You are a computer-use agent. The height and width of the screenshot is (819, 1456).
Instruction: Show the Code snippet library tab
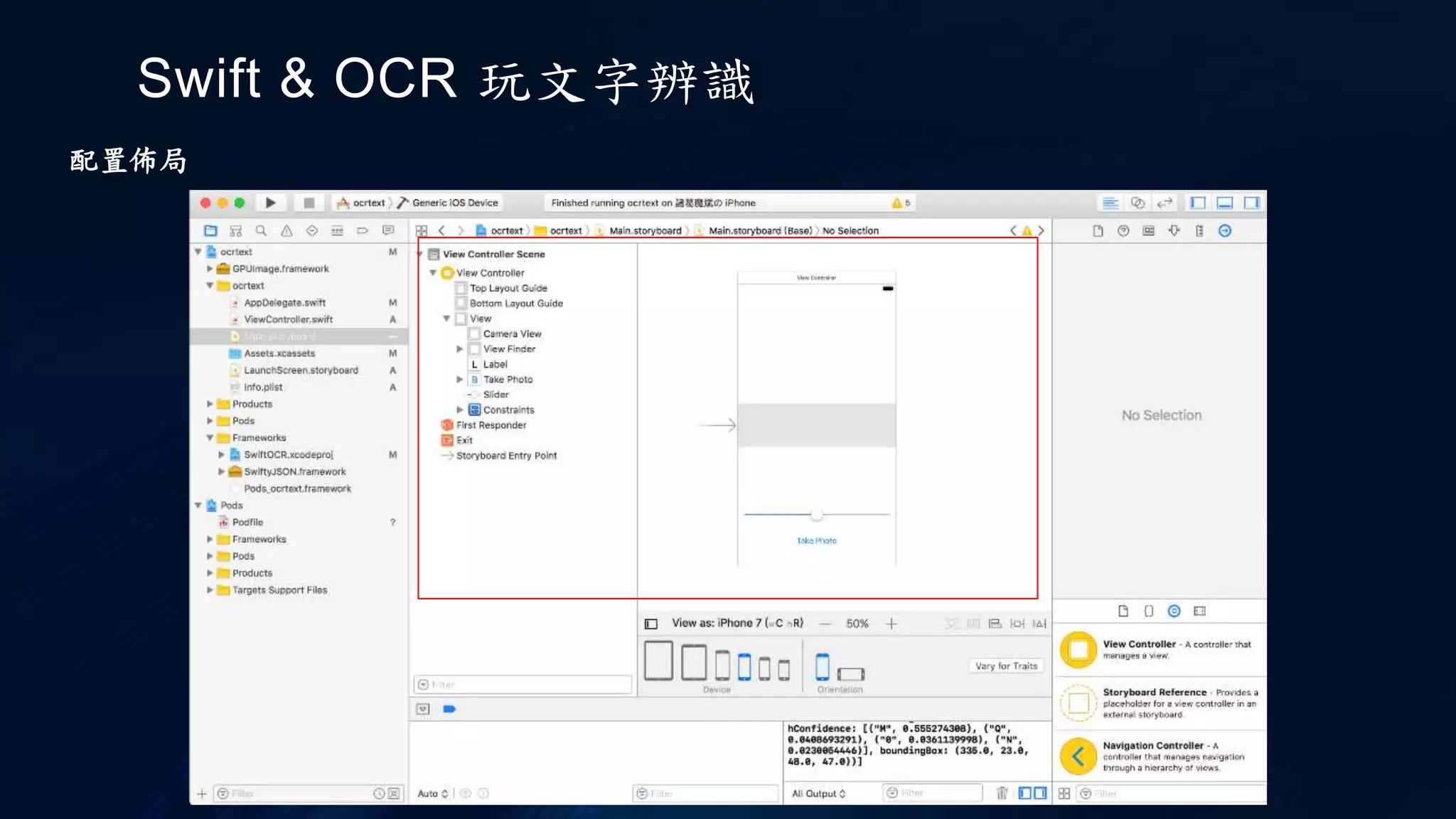[1149, 611]
